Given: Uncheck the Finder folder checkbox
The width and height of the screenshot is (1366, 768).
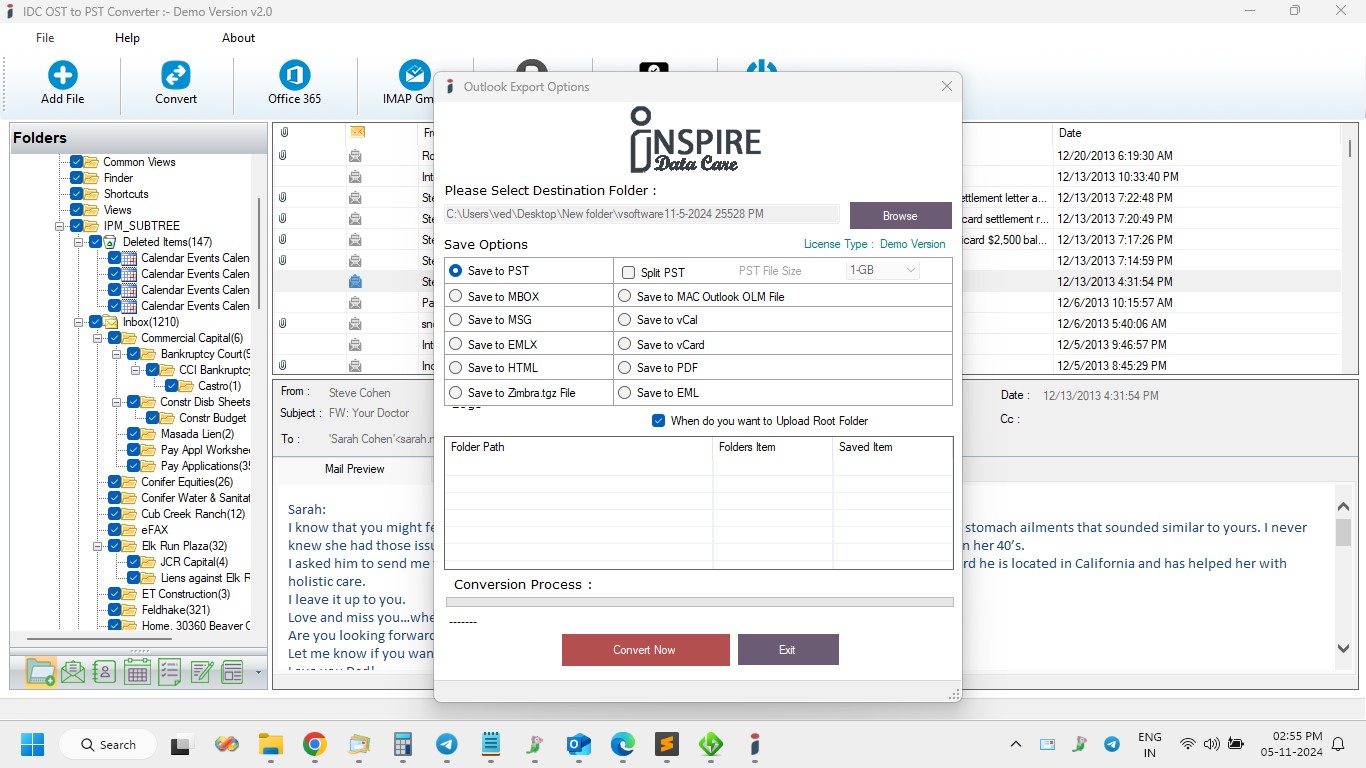Looking at the screenshot, I should pos(77,178).
